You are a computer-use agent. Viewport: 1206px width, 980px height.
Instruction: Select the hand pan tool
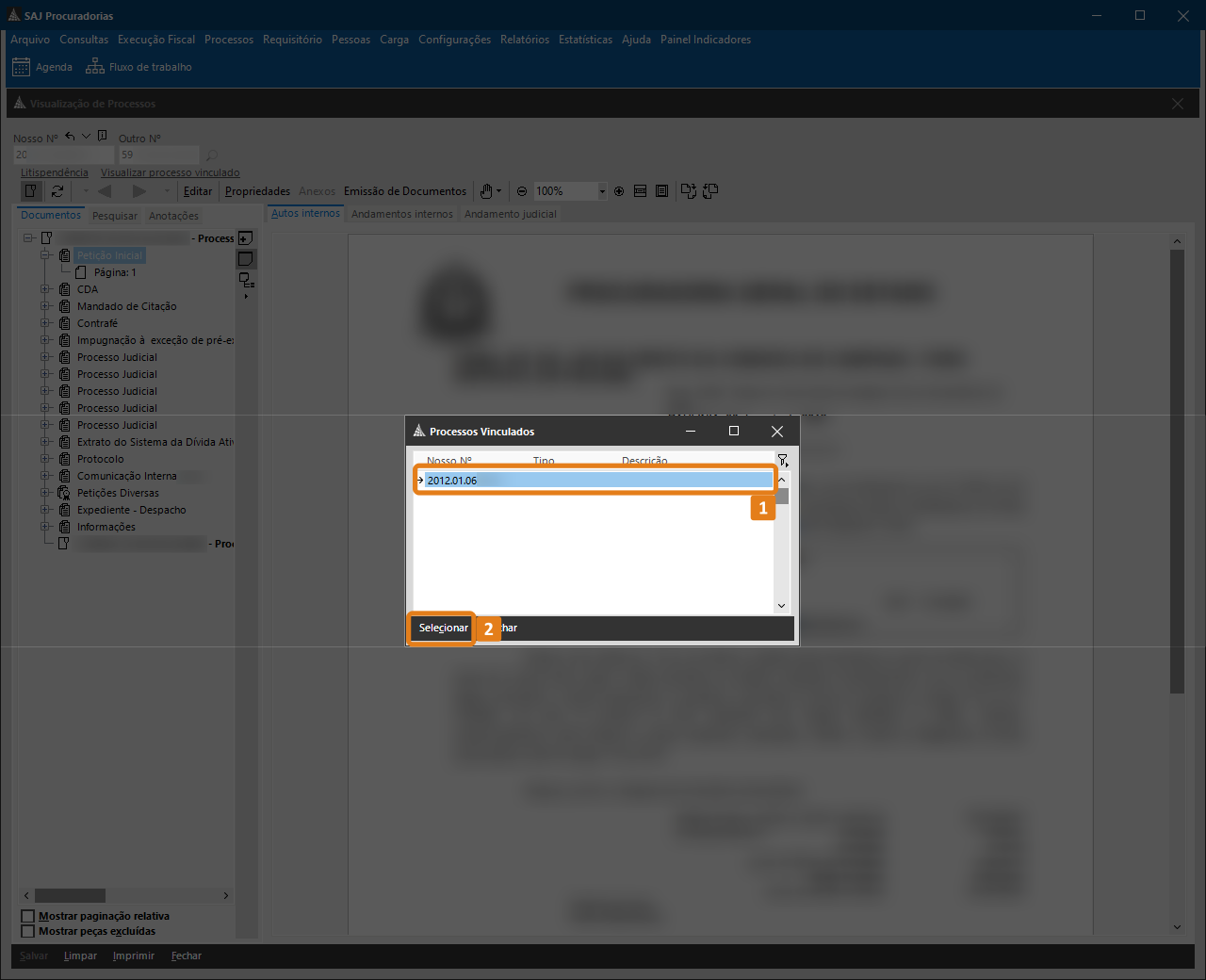(486, 191)
